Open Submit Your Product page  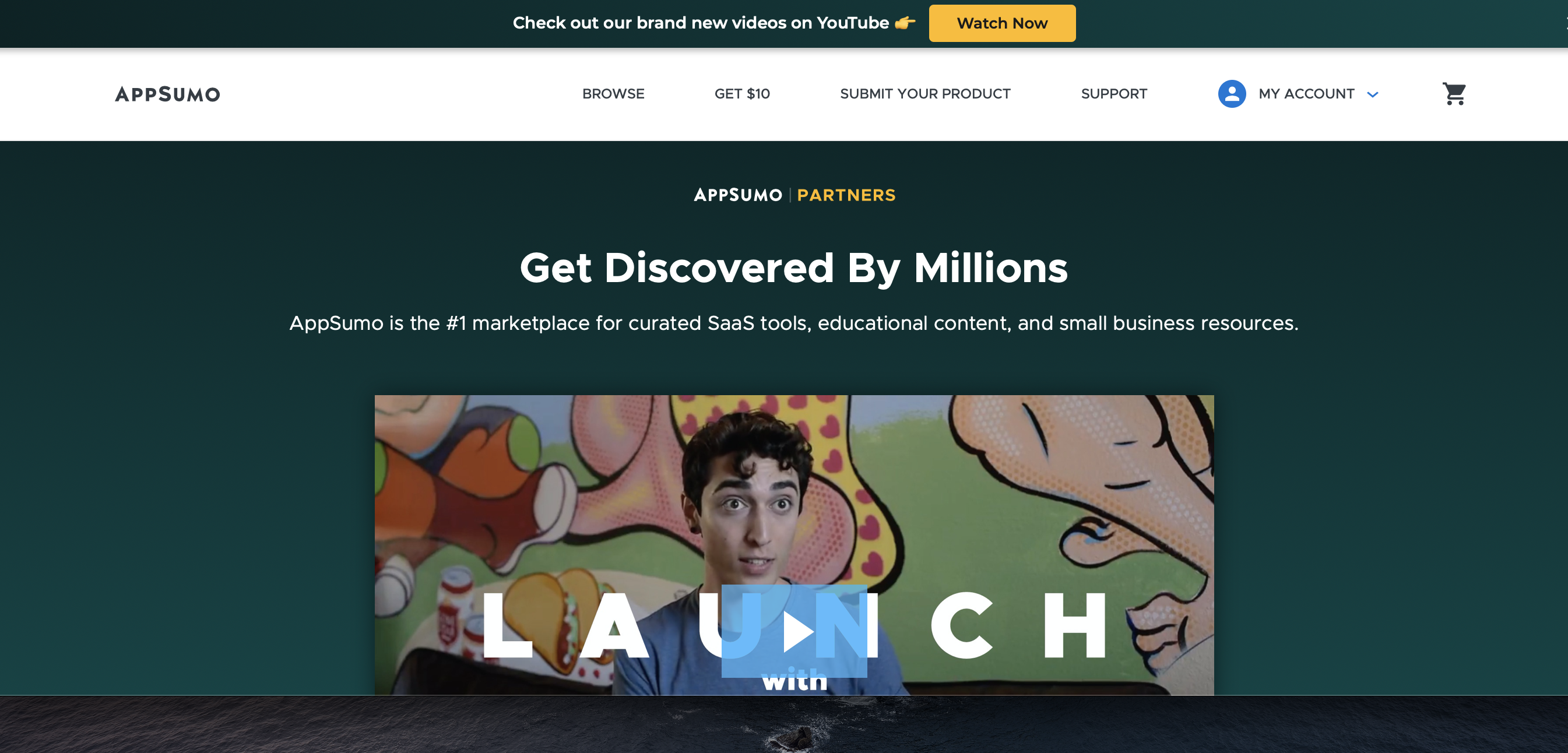point(925,94)
